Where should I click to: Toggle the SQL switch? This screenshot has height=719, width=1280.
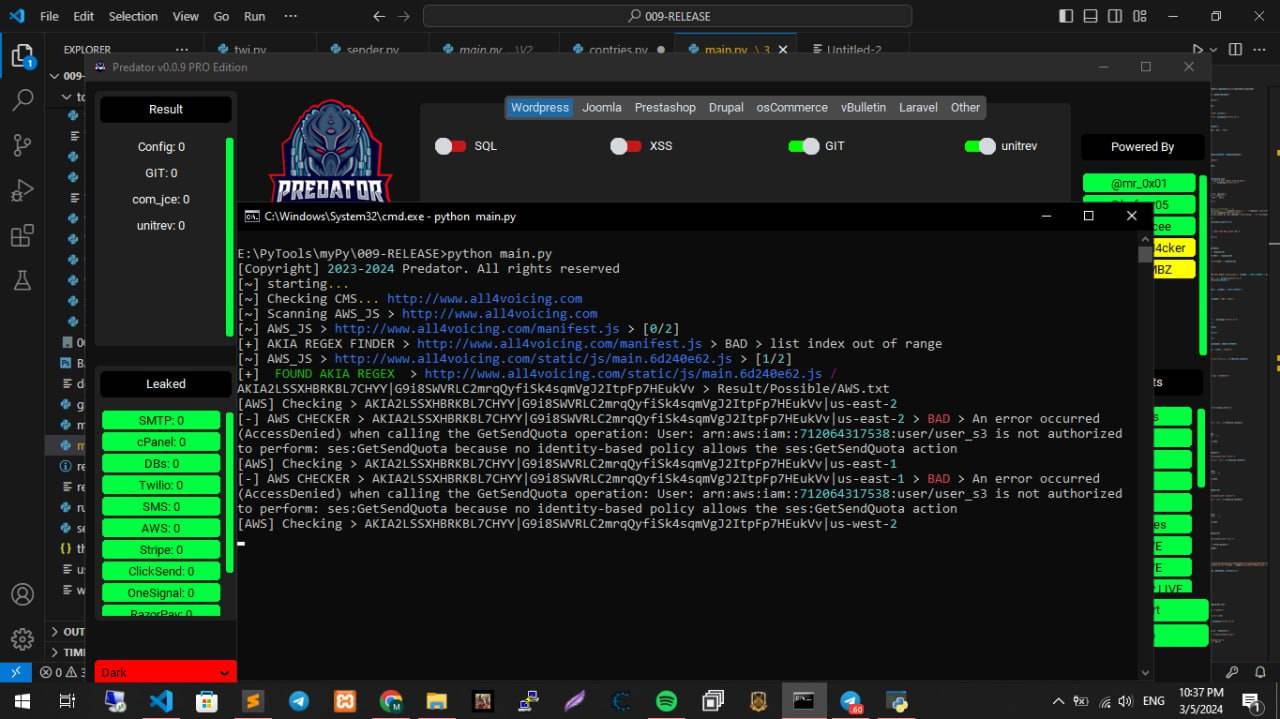[451, 146]
